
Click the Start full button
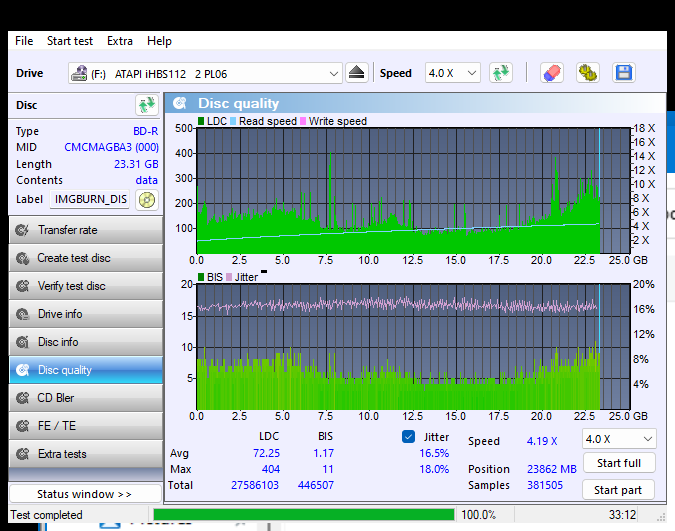[x=619, y=463]
